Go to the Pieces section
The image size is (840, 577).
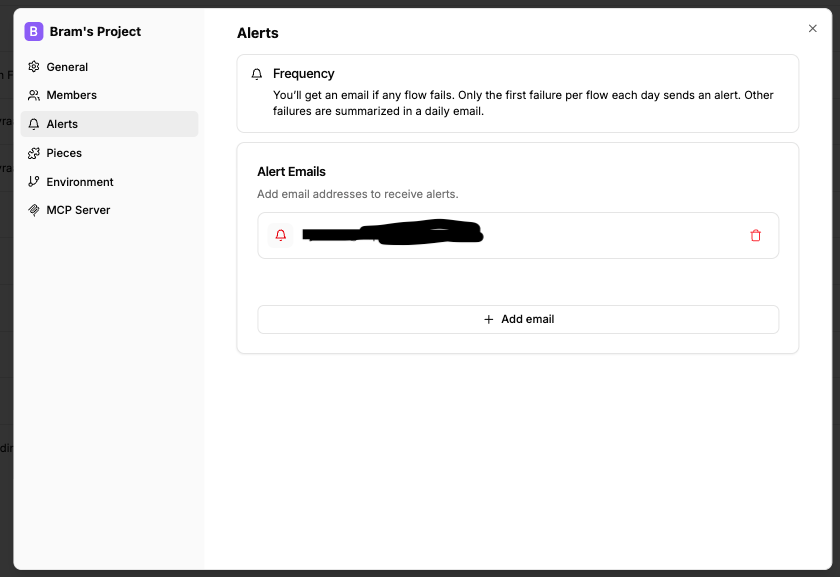tap(64, 153)
